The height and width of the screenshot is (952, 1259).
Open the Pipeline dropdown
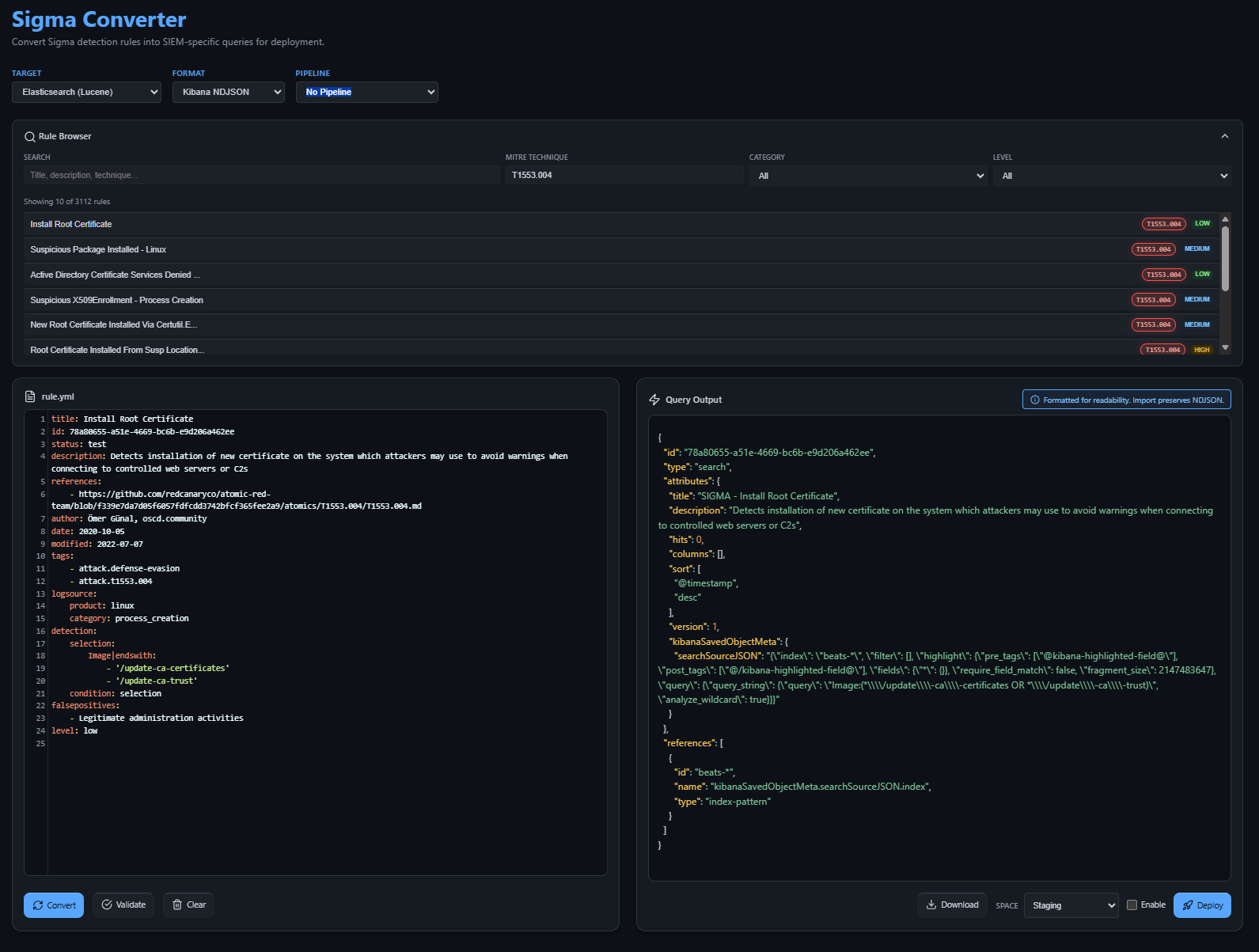pos(366,93)
